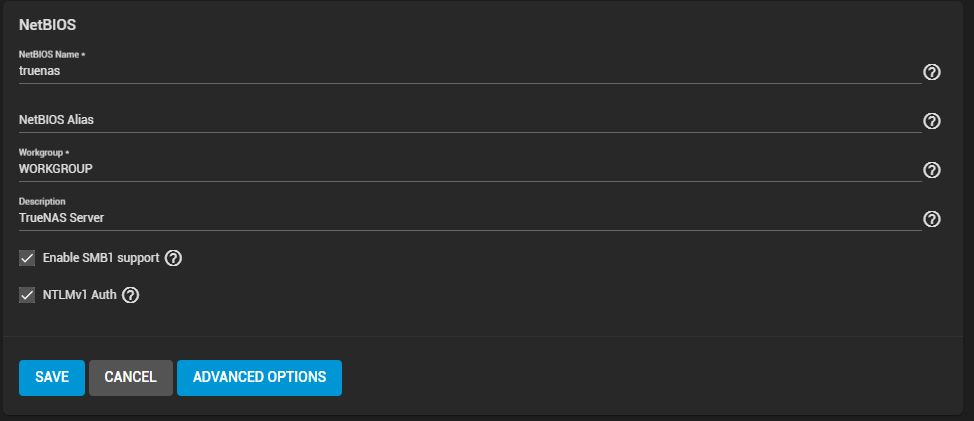Open help icon beside Enable SMB1 support
974x421 pixels.
(173, 258)
